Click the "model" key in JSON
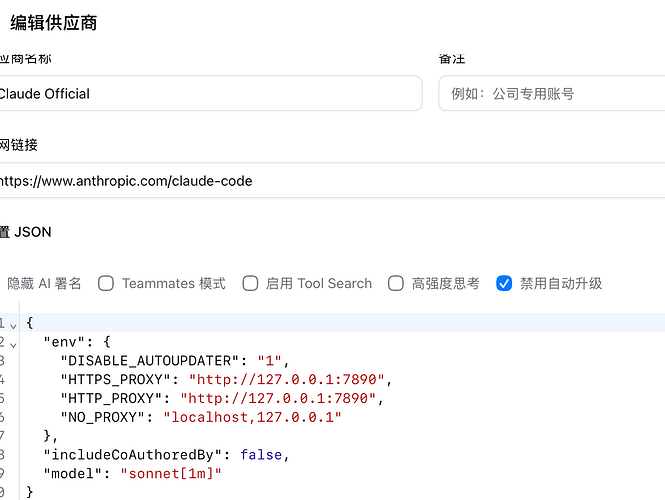 (73, 473)
